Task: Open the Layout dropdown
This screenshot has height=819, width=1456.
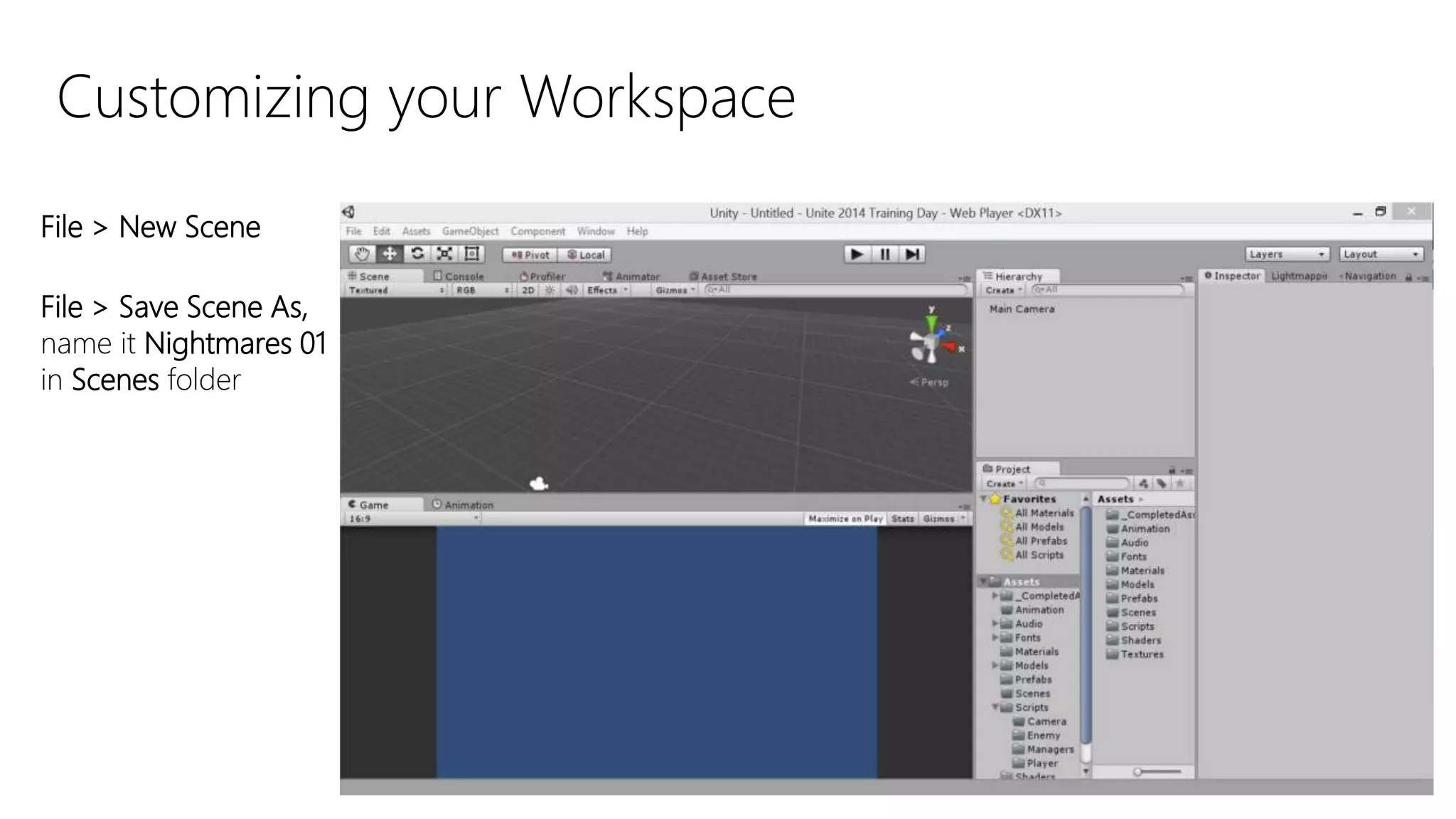Action: click(x=1381, y=254)
